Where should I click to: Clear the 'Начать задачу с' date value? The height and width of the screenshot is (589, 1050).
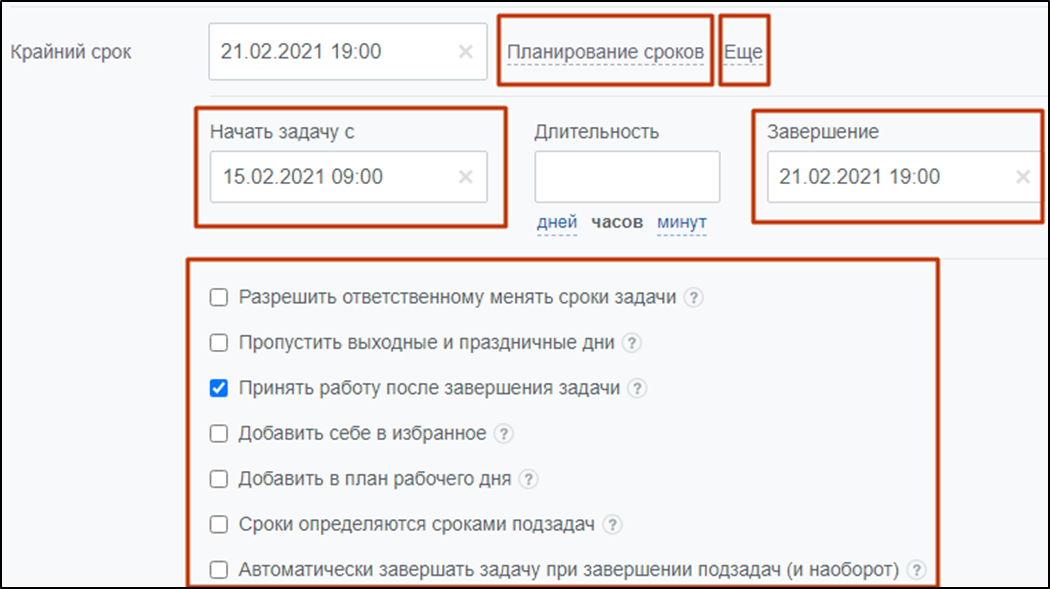465,177
